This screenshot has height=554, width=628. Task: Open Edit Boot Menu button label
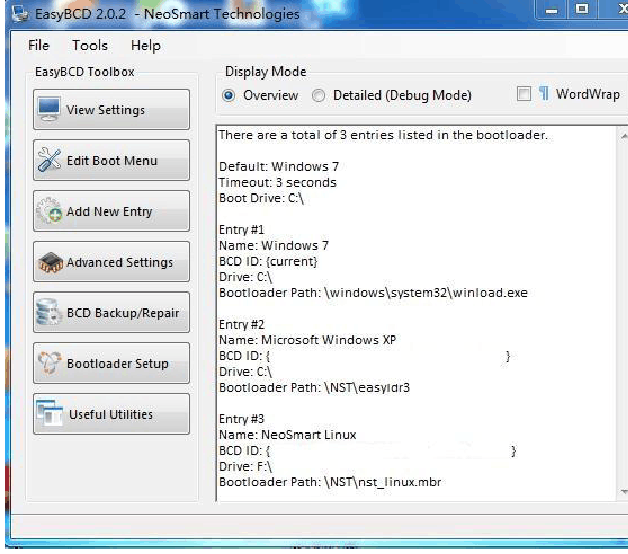[112, 161]
